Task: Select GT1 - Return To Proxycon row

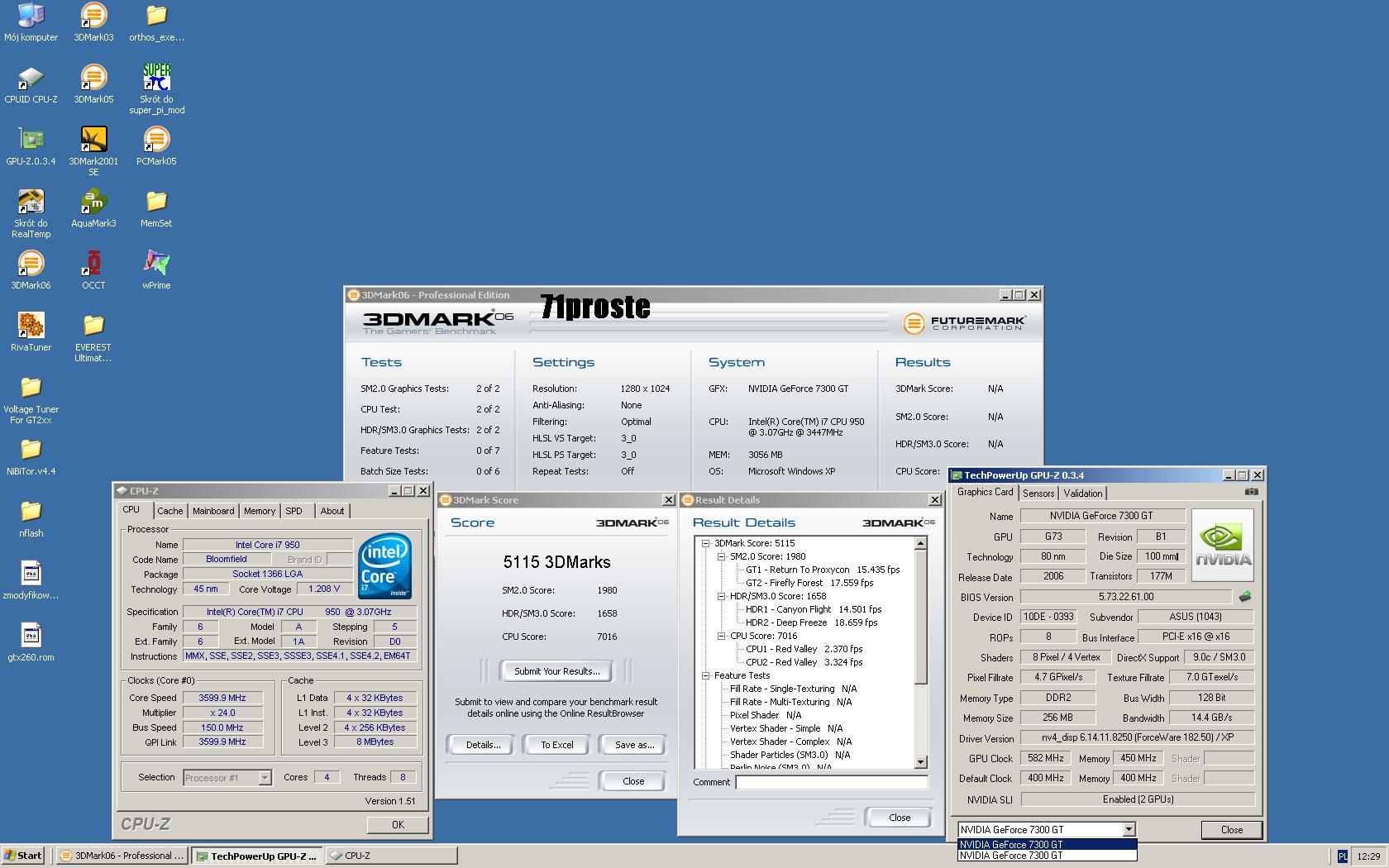Action: (x=822, y=570)
